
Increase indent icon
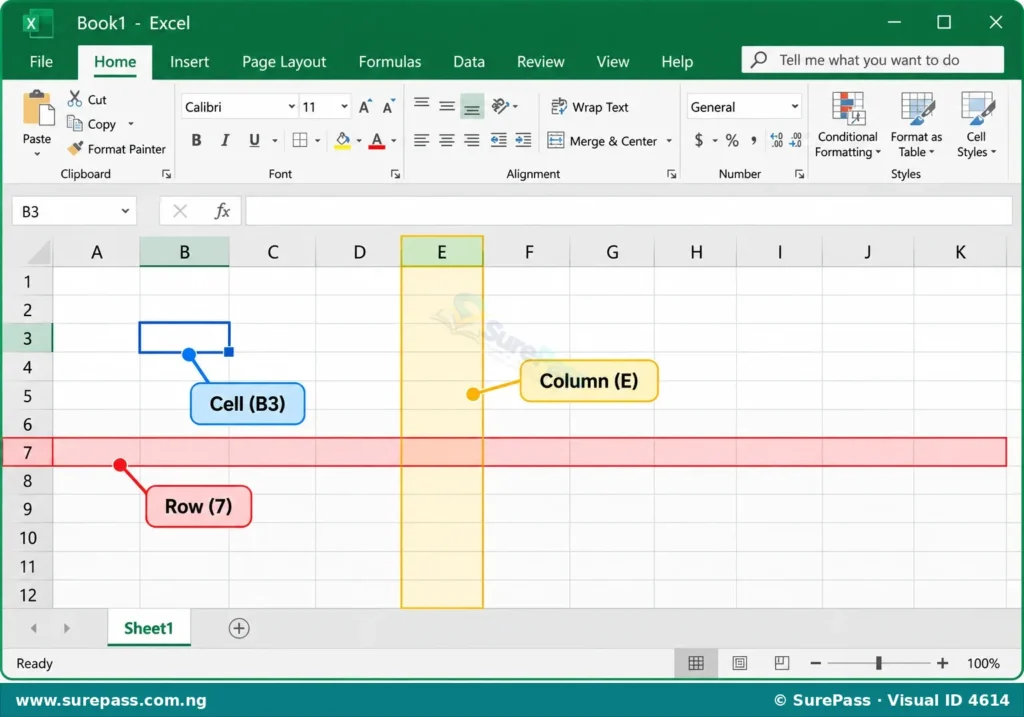523,140
